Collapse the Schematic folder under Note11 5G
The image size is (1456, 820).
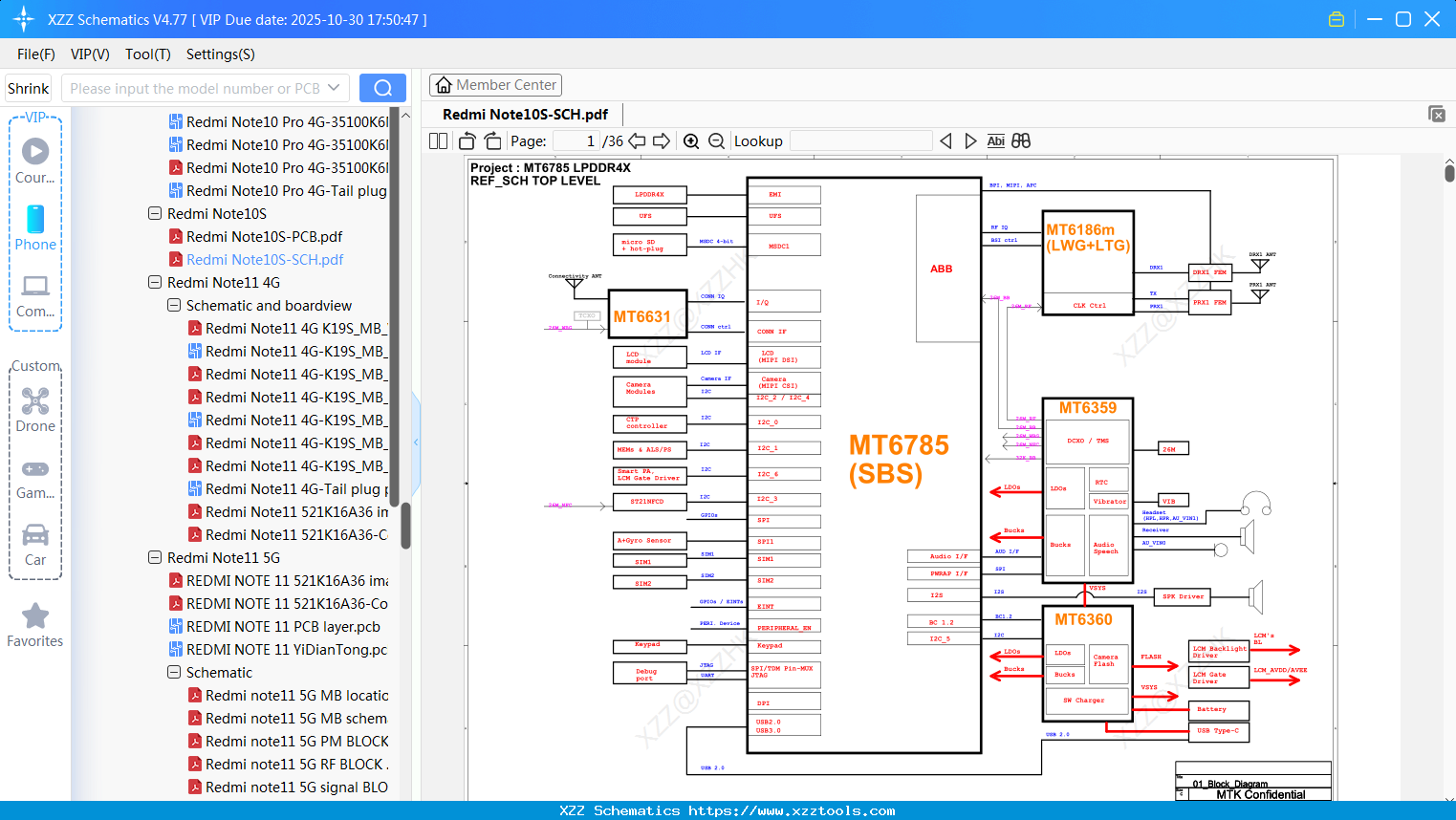point(174,672)
